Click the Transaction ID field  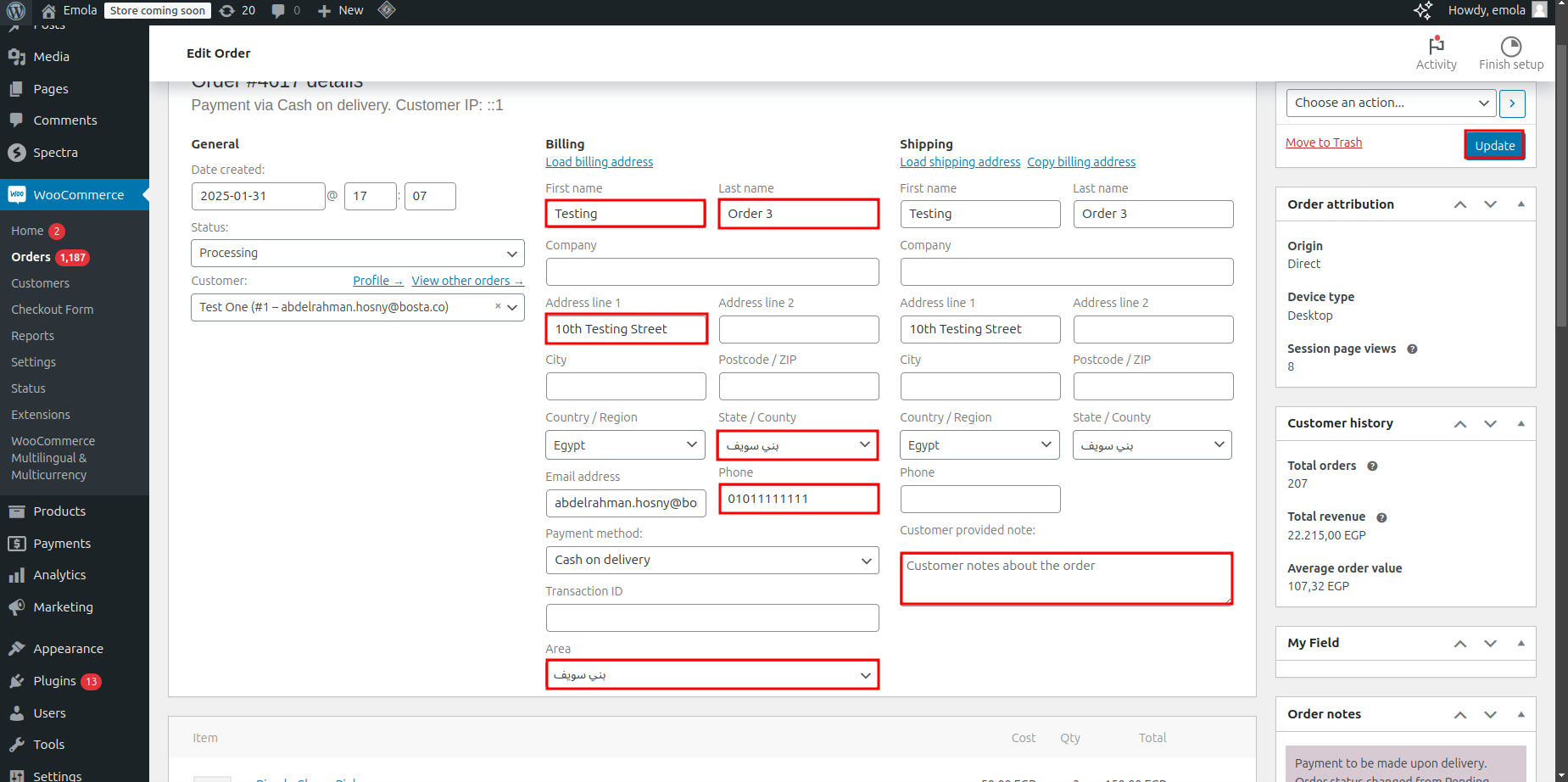click(x=712, y=617)
